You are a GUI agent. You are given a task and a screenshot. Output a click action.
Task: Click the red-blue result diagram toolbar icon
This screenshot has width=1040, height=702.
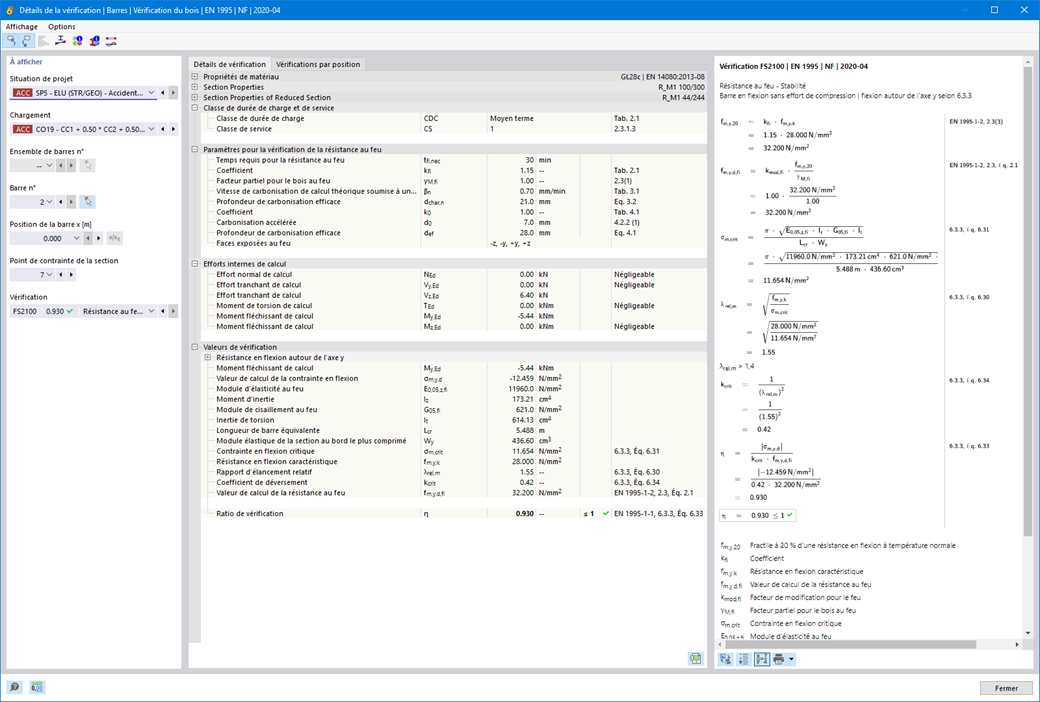point(111,41)
